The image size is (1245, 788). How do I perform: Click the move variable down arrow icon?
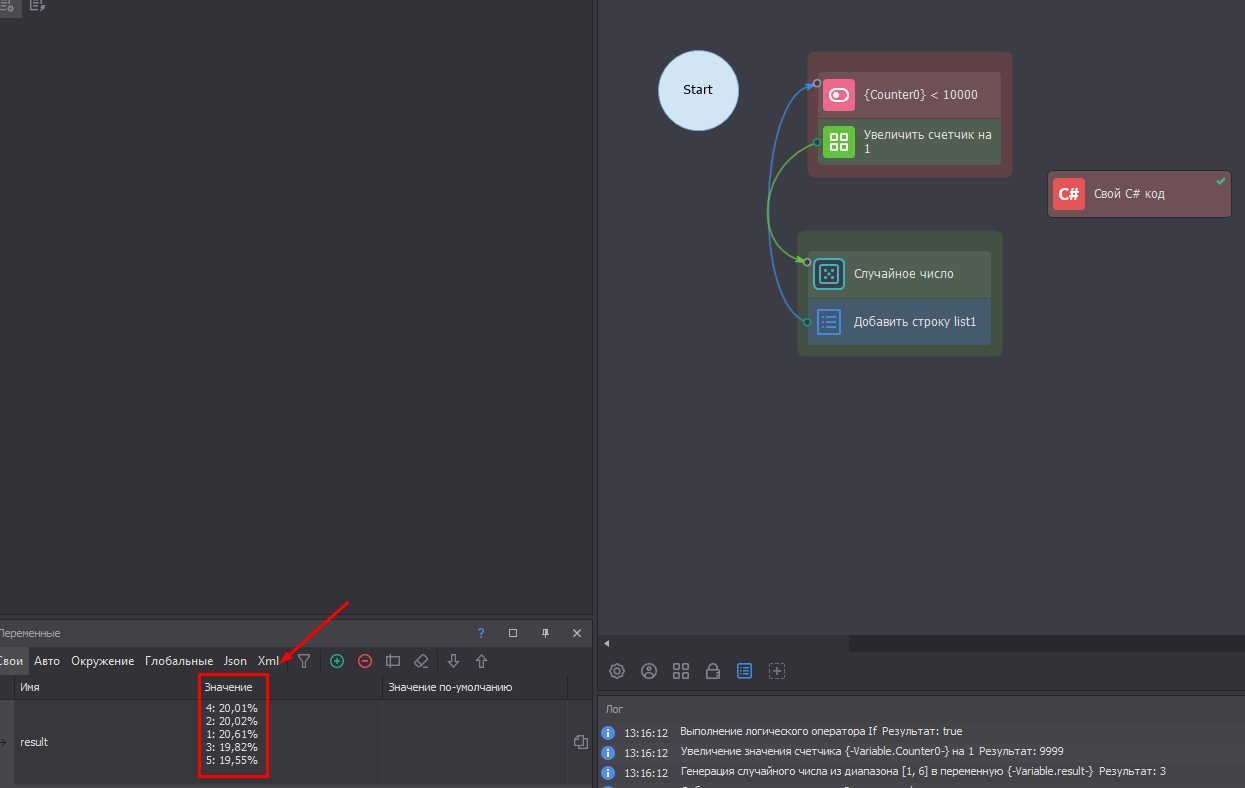coord(453,661)
